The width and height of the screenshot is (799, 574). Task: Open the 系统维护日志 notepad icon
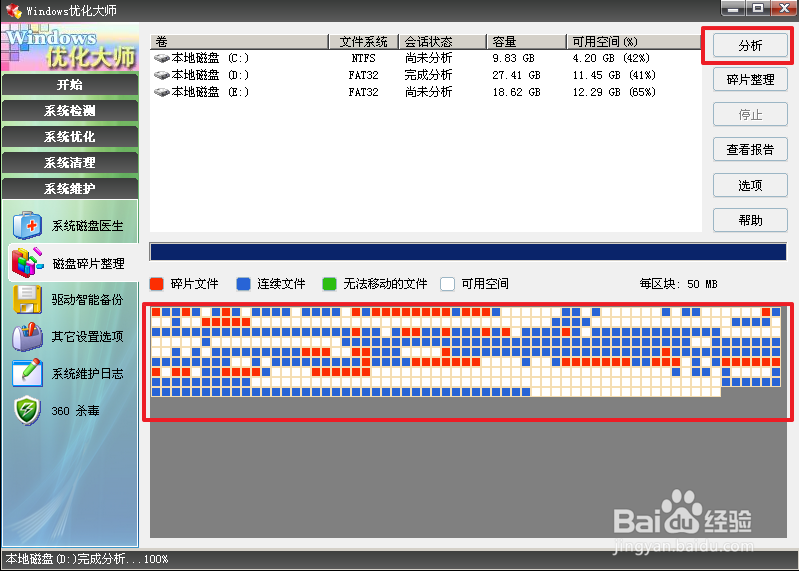coord(28,373)
